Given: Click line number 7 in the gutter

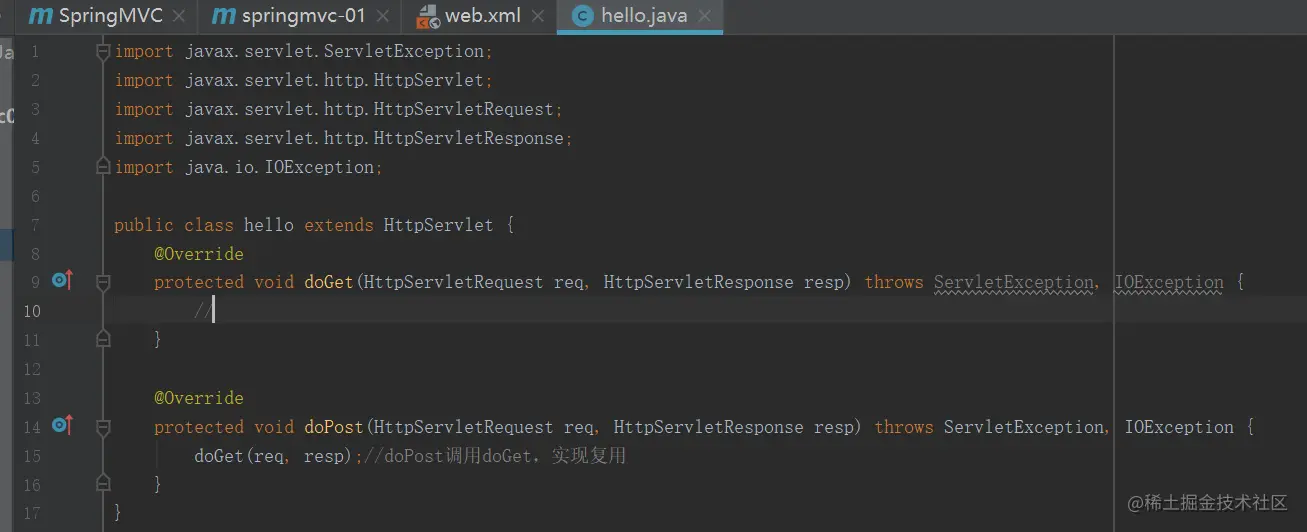Looking at the screenshot, I should [35, 225].
